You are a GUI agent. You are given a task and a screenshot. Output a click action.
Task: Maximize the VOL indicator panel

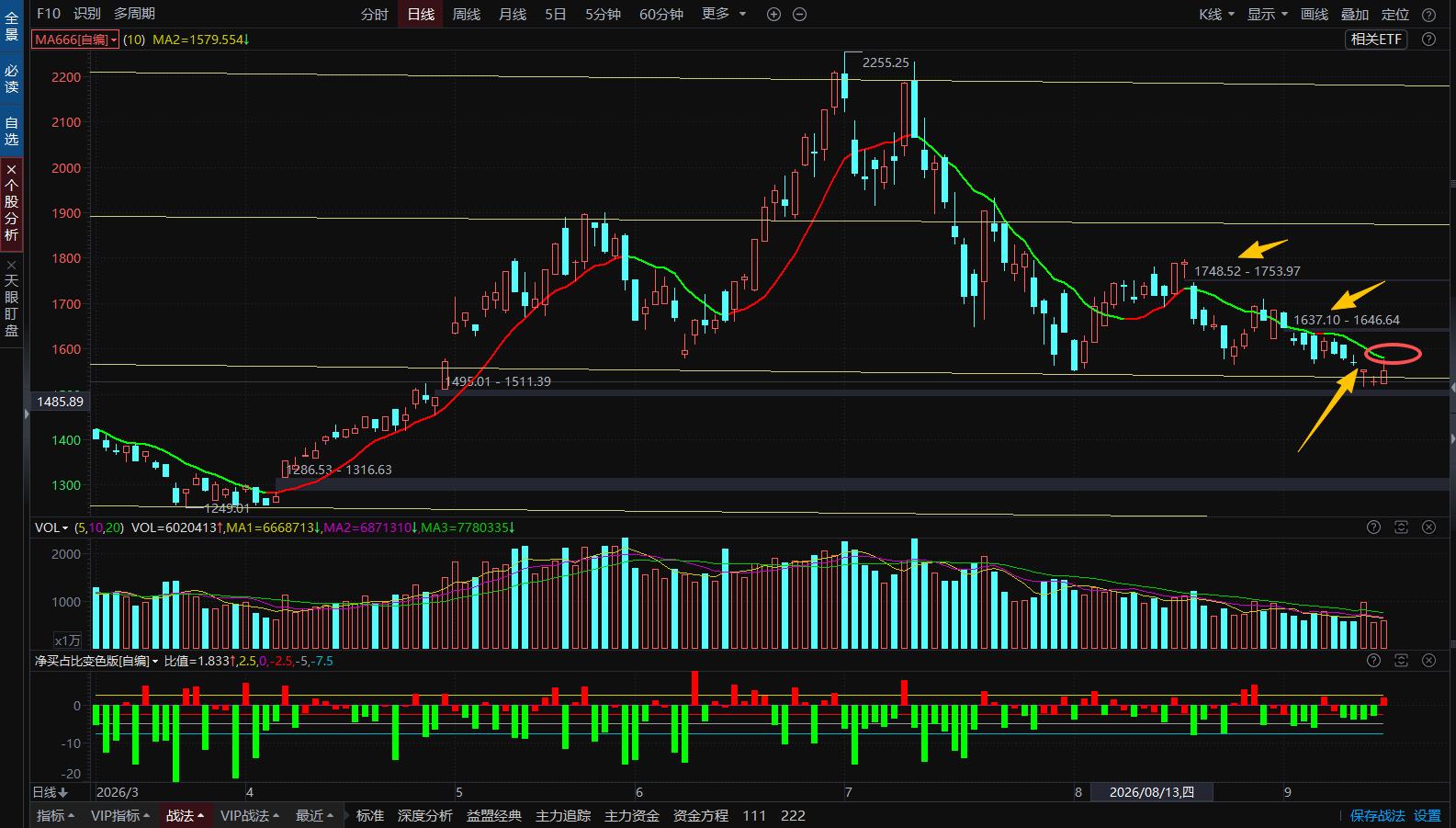(x=1401, y=527)
